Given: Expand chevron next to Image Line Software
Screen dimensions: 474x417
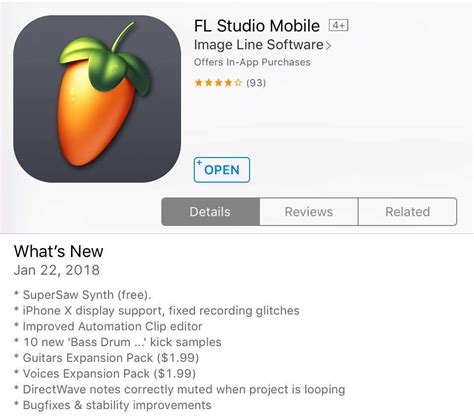Looking at the screenshot, I should point(328,46).
